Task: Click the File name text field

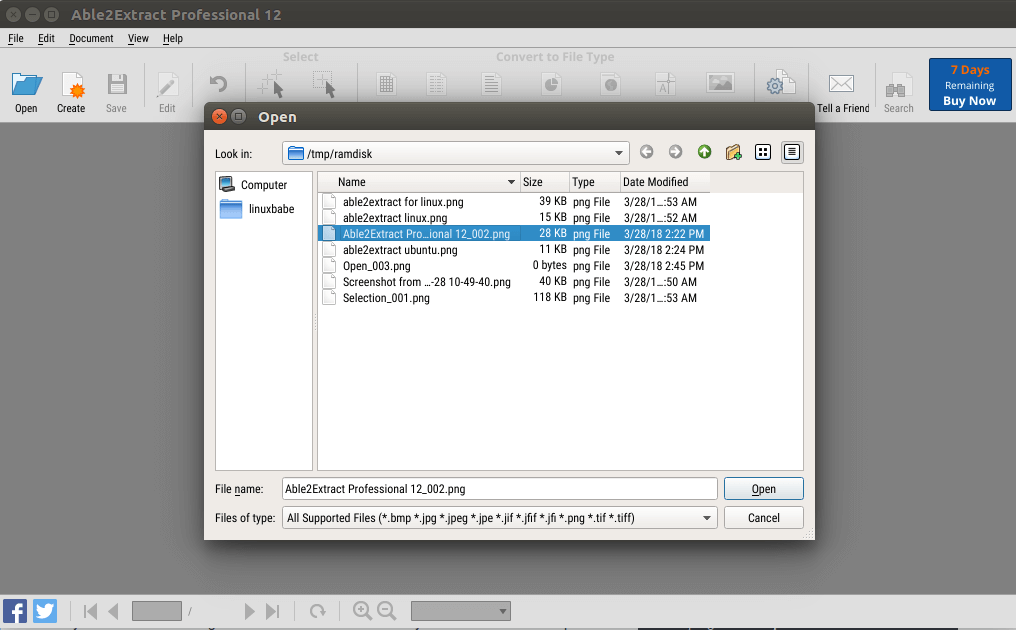Action: pyautogui.click(x=499, y=489)
